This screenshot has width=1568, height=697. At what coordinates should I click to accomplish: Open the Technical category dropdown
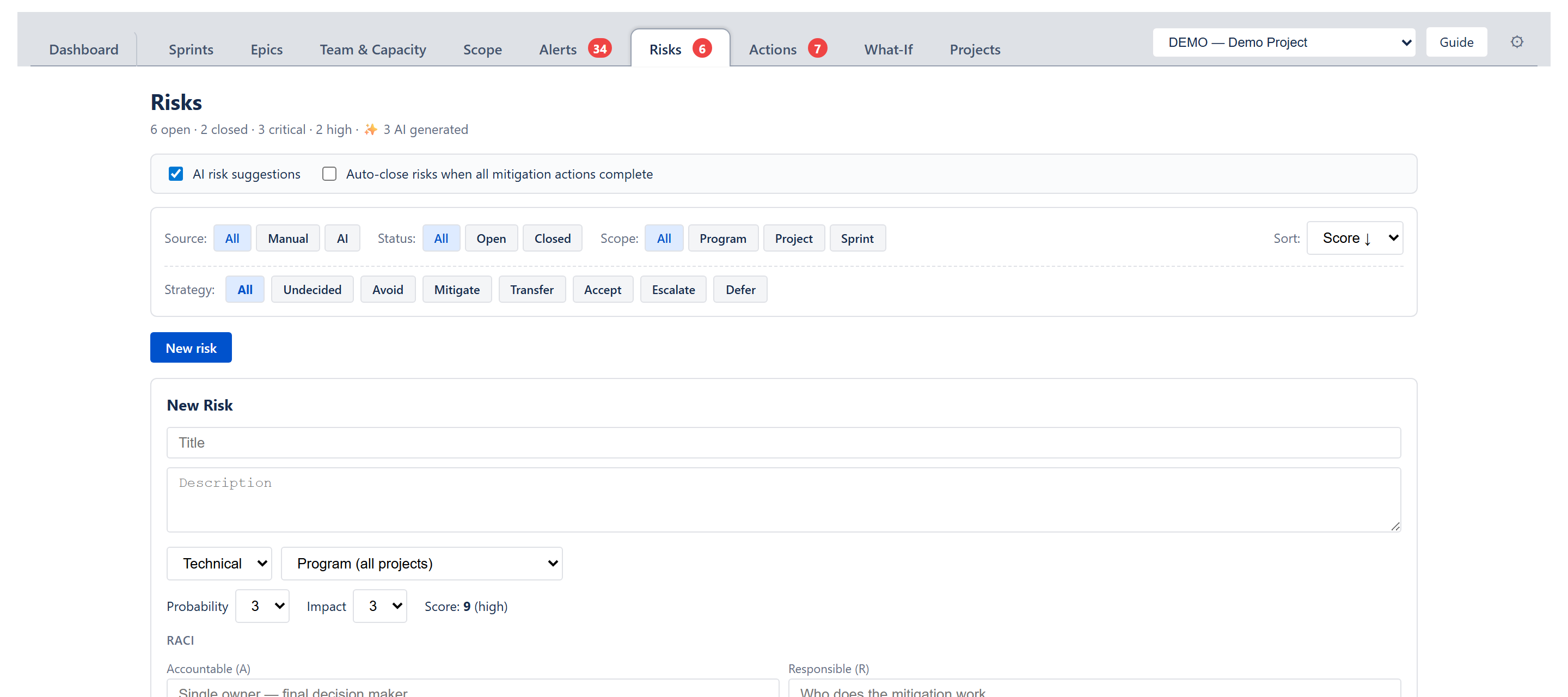219,564
